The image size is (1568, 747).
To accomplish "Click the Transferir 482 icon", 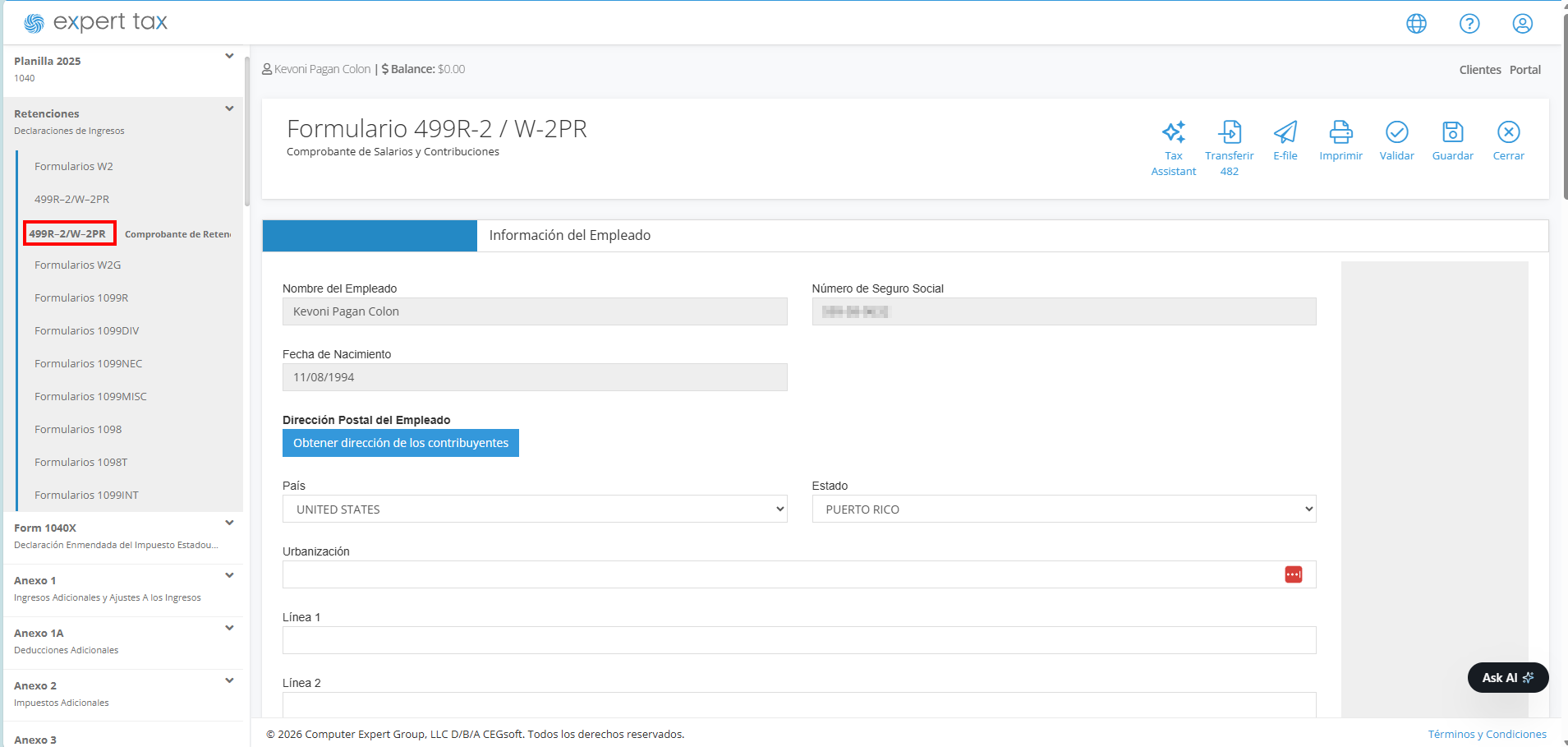I will pyautogui.click(x=1230, y=132).
